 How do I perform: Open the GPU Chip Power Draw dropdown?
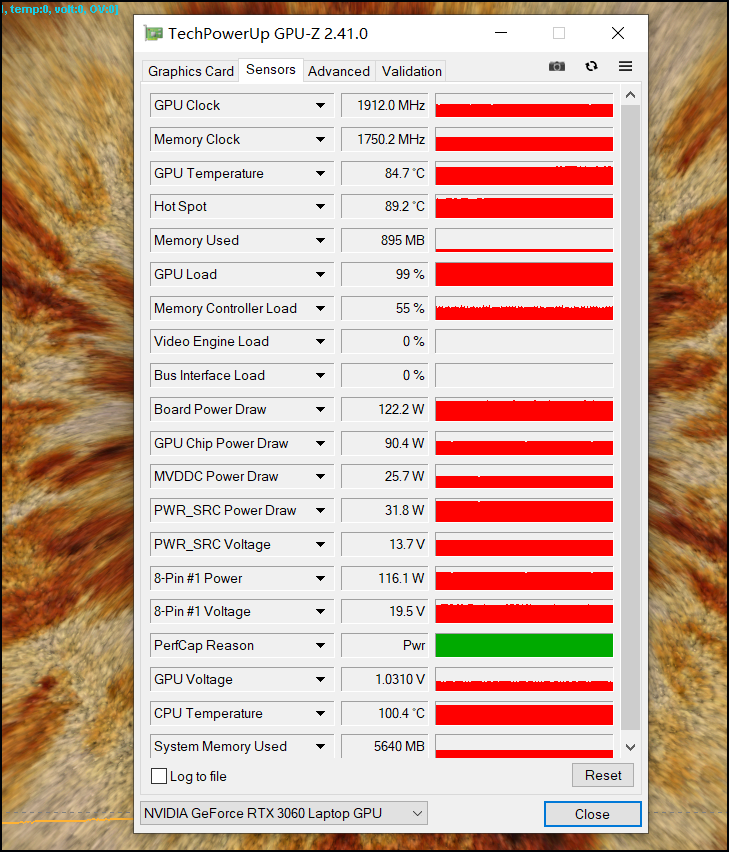tap(320, 443)
